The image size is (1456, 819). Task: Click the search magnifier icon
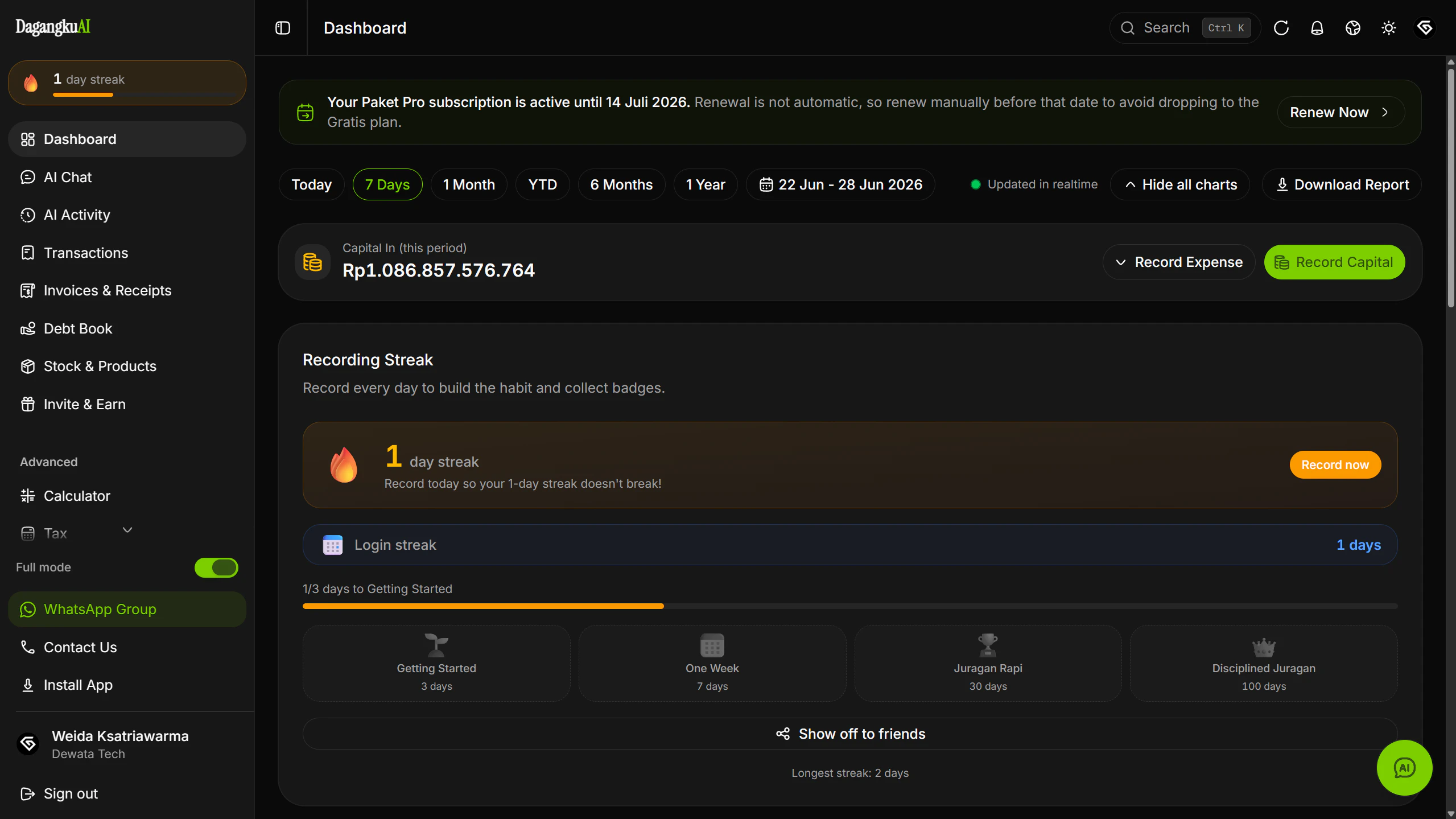point(1128,28)
